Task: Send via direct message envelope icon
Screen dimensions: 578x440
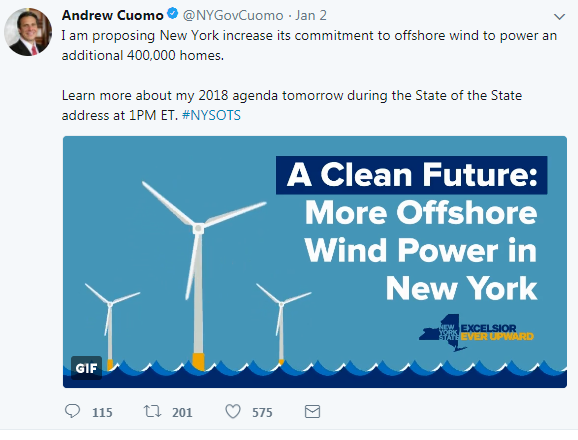Action: coord(312,411)
